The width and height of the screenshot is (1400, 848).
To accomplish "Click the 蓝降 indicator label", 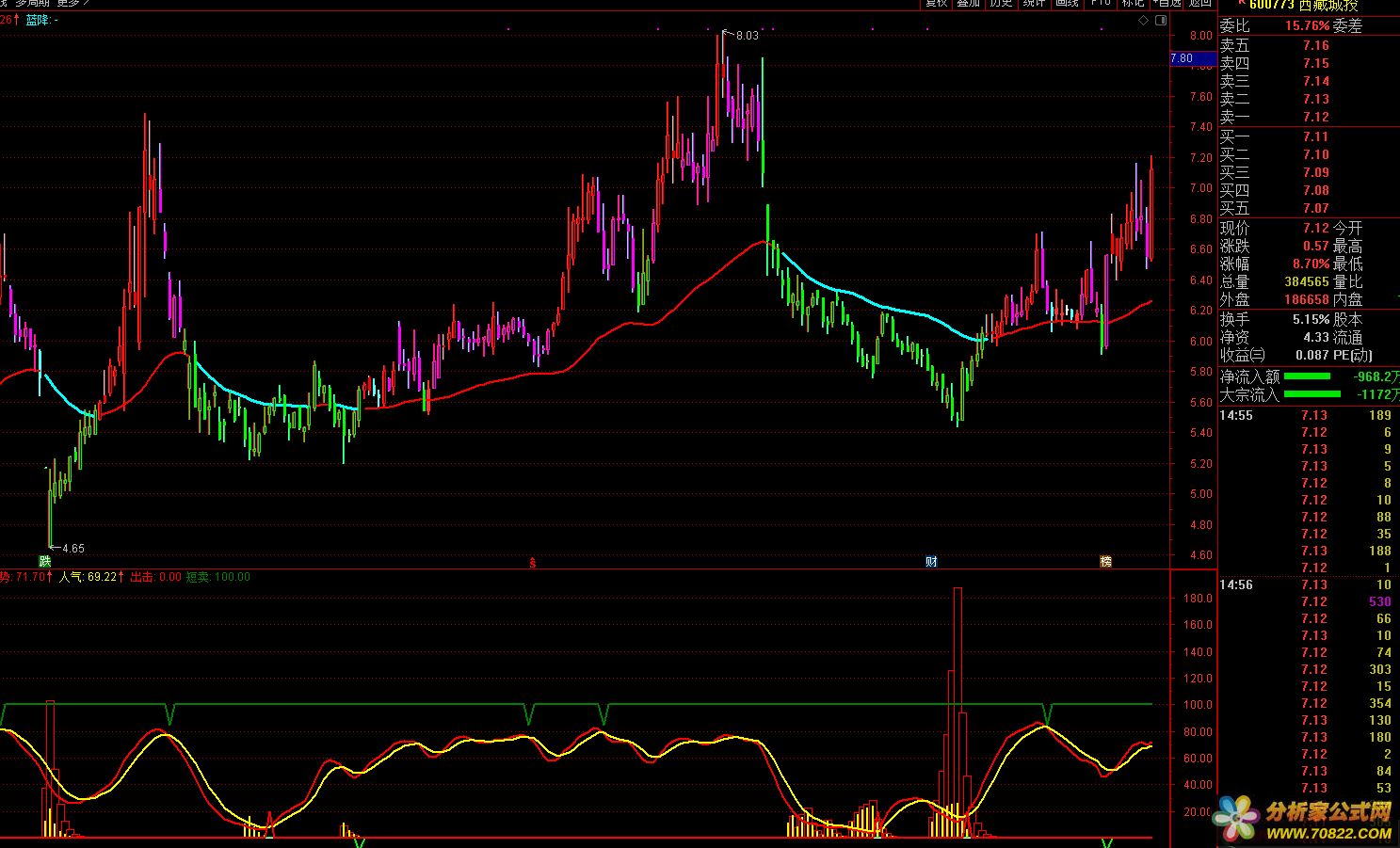I will (x=40, y=20).
